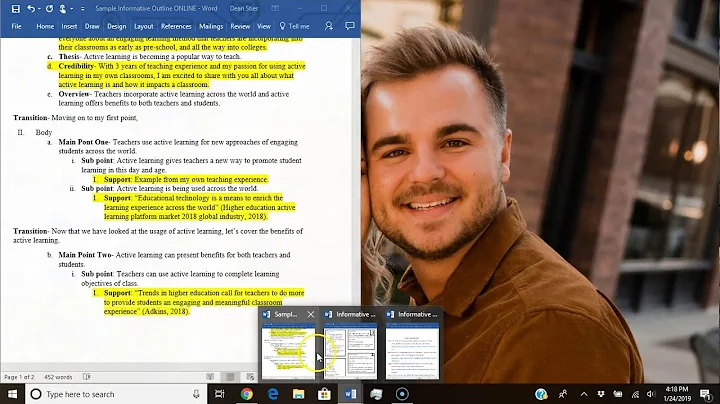Open the 452 words word count

[58, 377]
